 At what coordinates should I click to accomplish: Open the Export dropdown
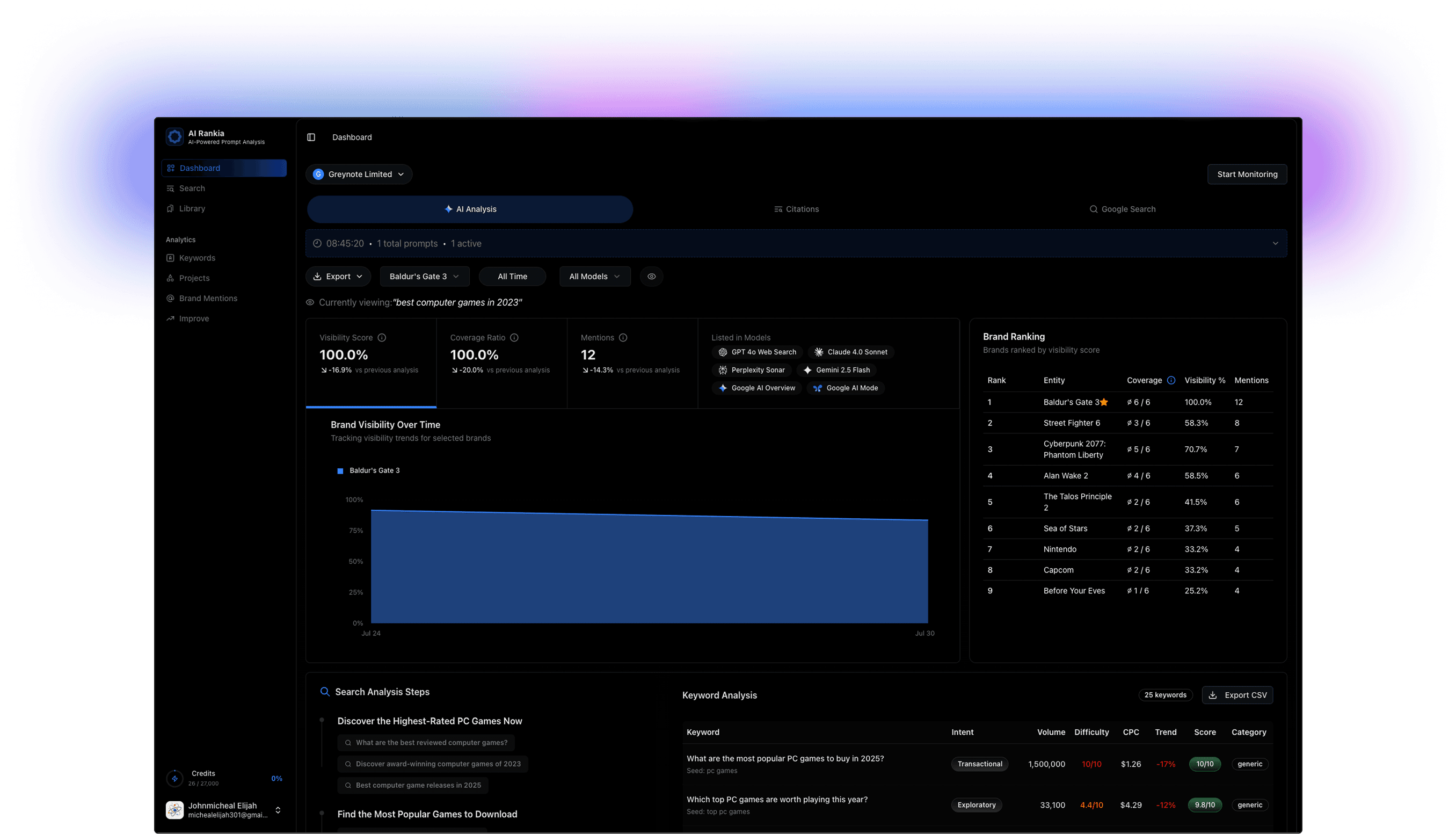[338, 276]
